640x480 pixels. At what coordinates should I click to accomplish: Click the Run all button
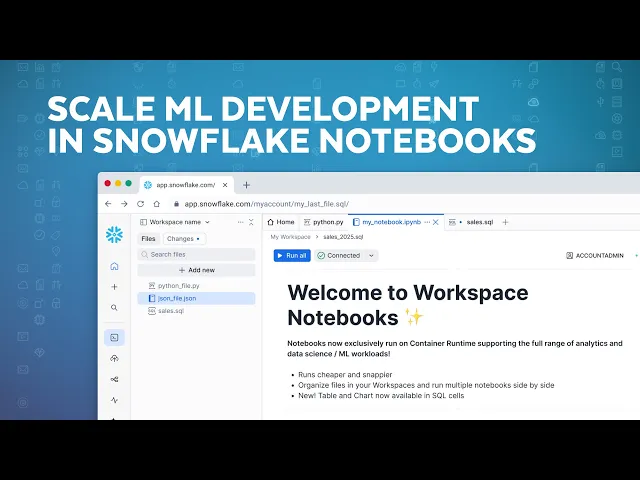(292, 256)
